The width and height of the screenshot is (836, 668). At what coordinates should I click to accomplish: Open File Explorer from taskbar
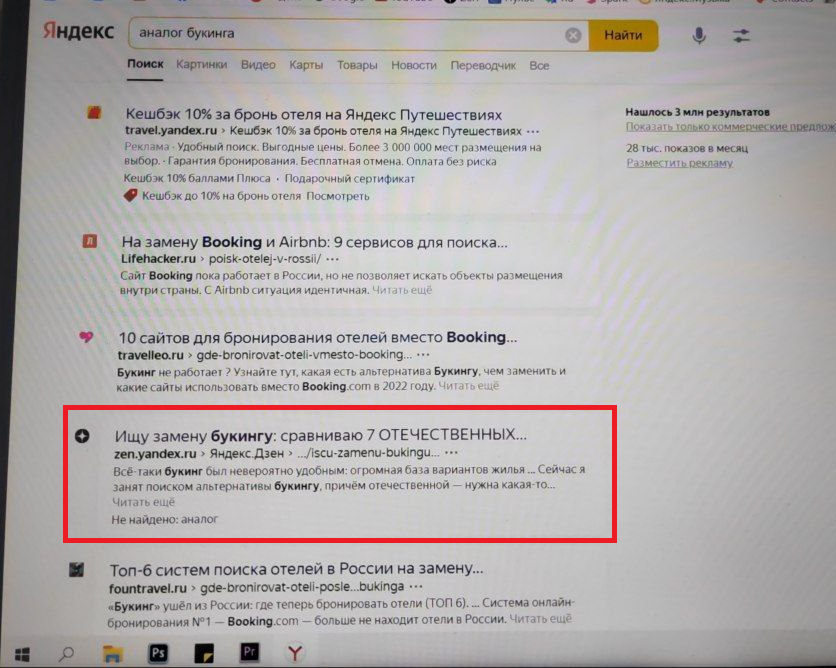[x=112, y=654]
